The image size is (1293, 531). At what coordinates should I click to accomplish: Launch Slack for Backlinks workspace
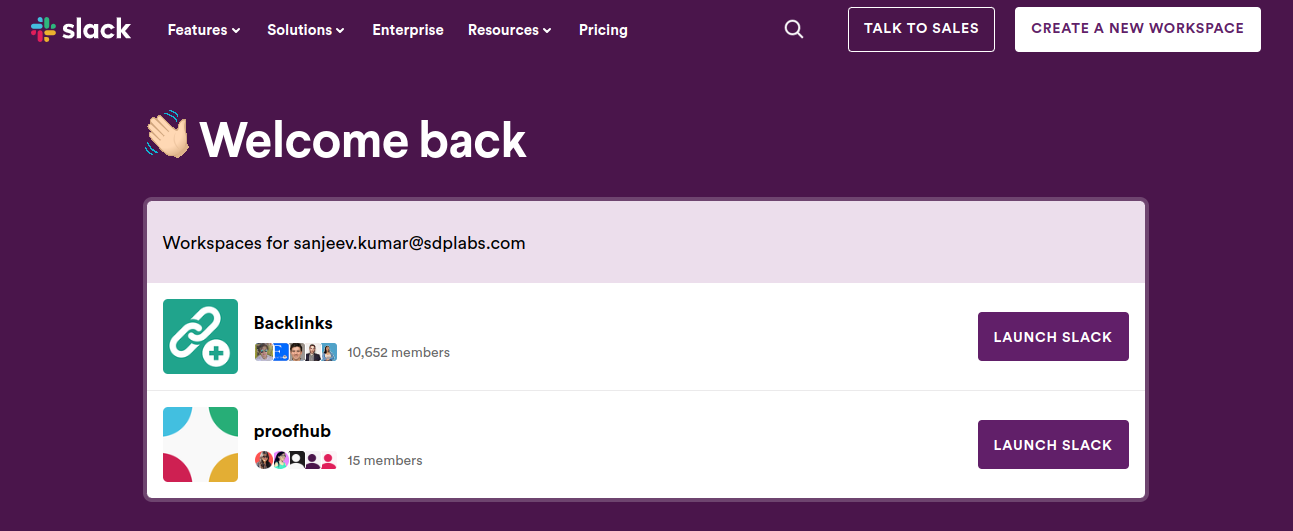click(1053, 337)
